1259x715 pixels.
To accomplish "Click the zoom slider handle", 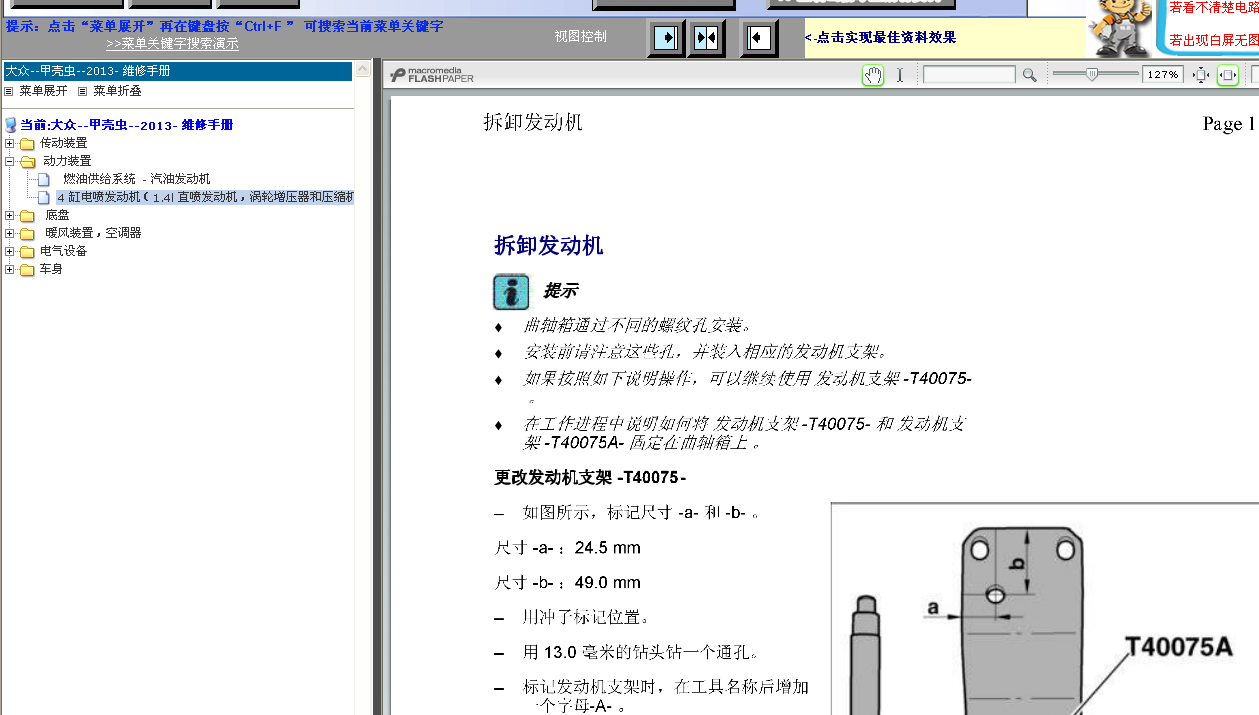I will point(1092,74).
